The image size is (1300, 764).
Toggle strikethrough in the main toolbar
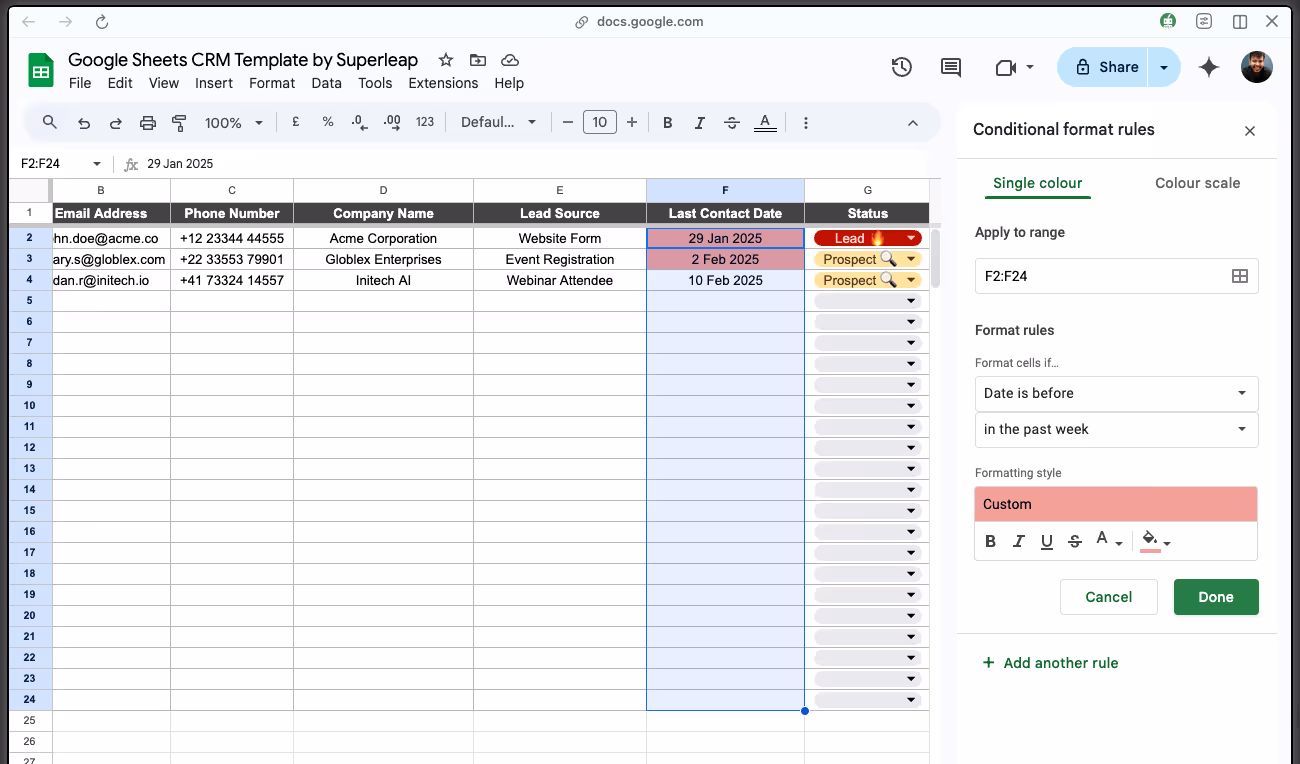tap(732, 122)
